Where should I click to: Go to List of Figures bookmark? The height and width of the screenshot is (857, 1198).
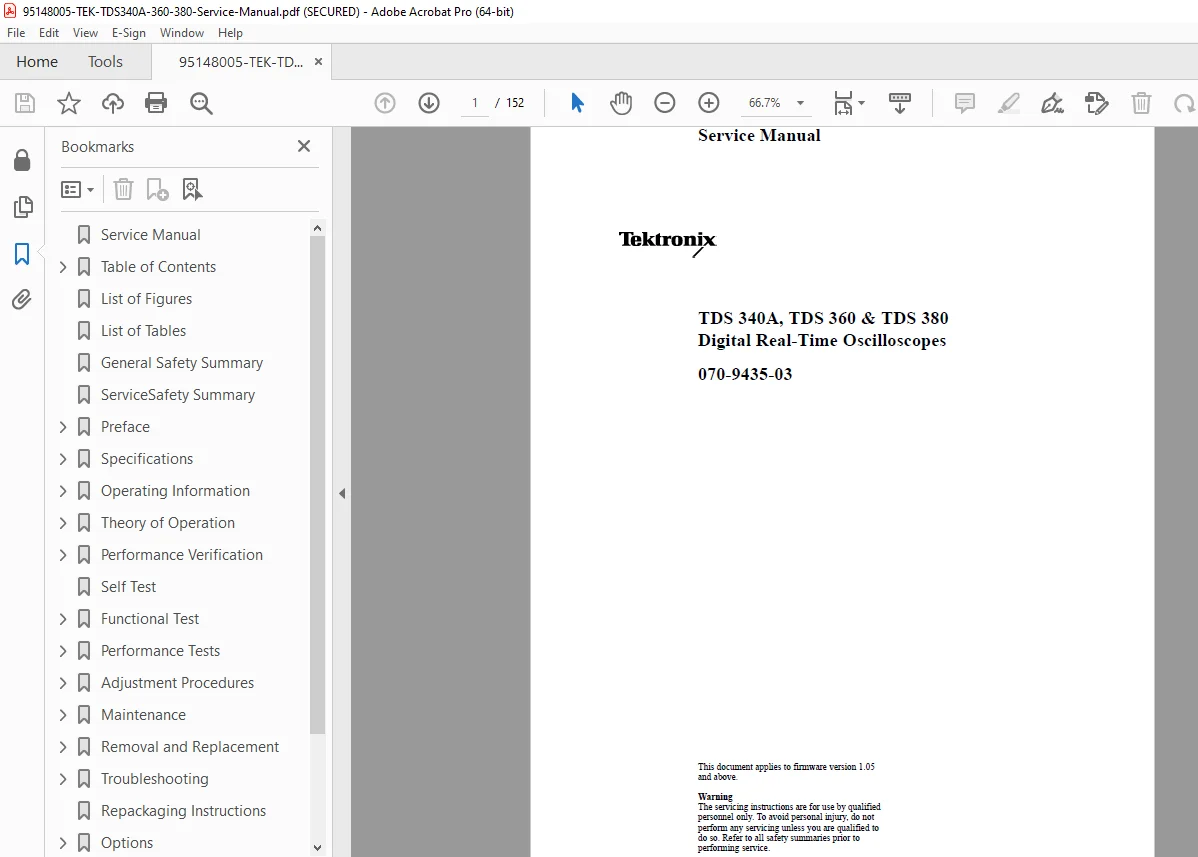(146, 299)
